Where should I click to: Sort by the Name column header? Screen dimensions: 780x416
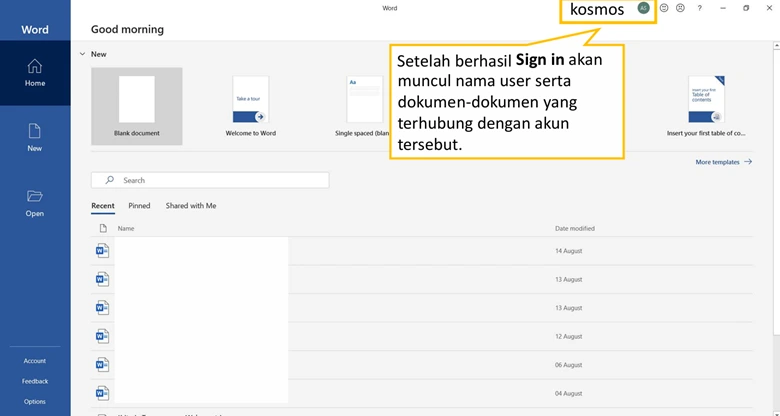126,228
